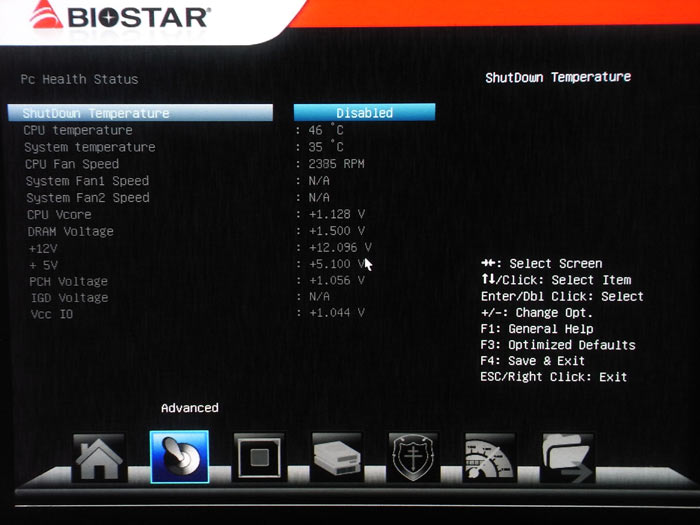The height and width of the screenshot is (525, 700).
Task: Open the Security shield icon
Action: pos(413,458)
